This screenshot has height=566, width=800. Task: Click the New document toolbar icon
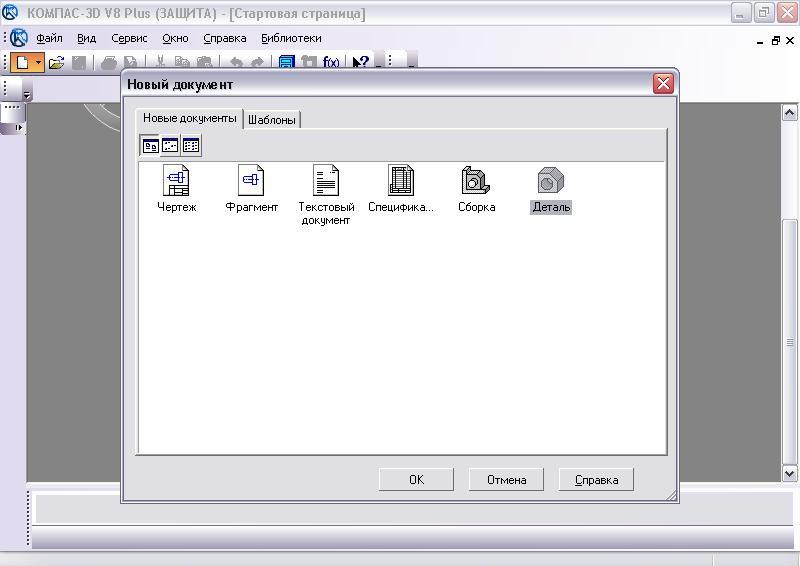(x=22, y=63)
